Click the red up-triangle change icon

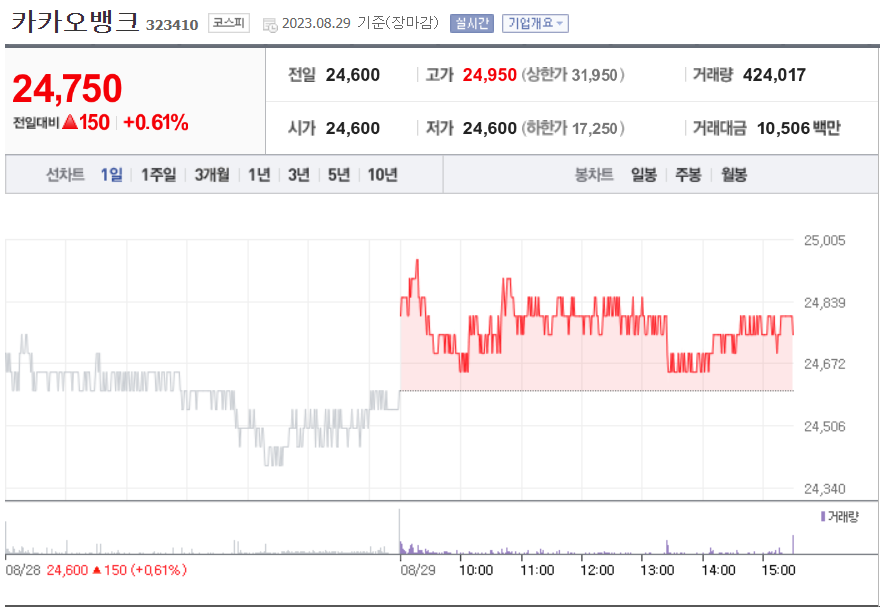(x=70, y=122)
